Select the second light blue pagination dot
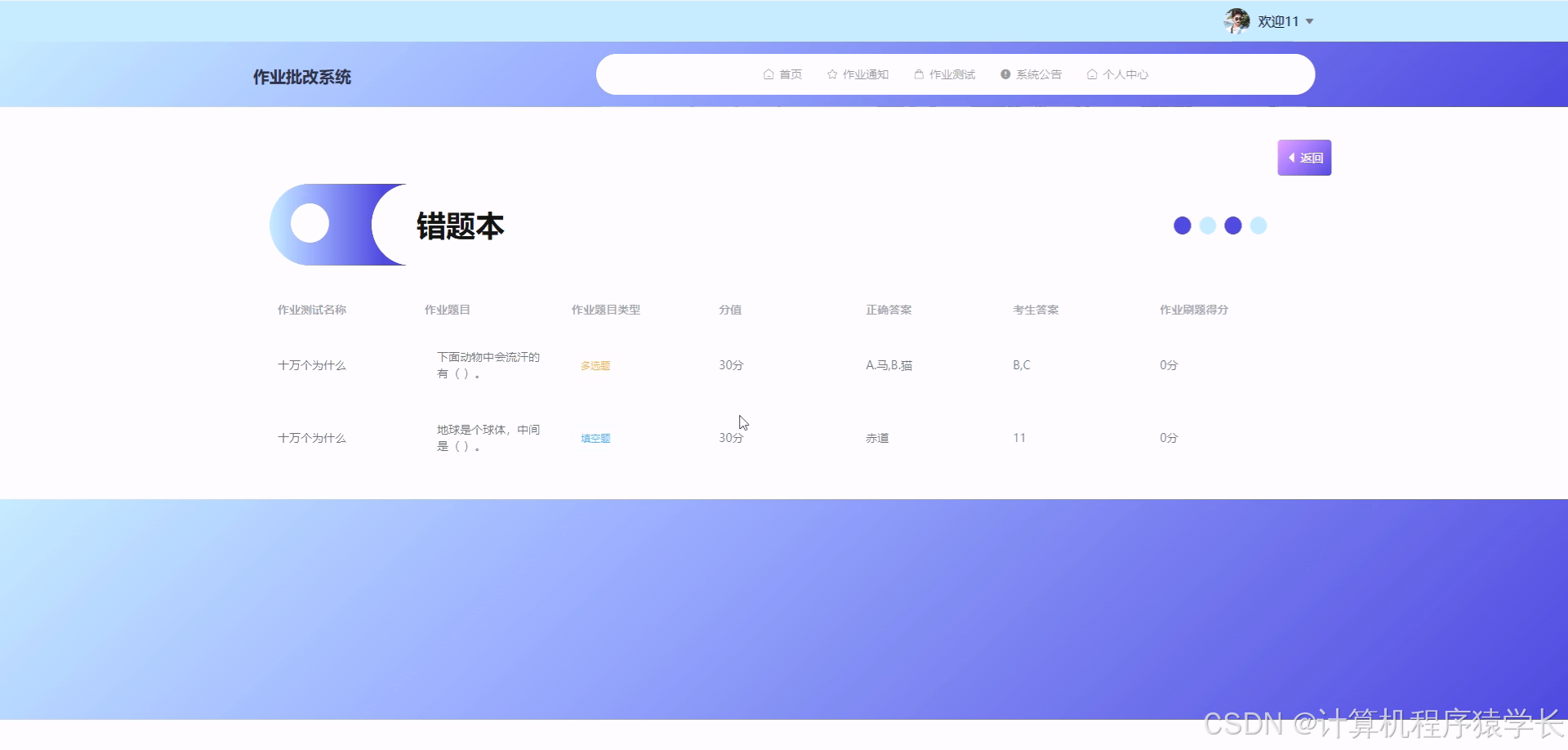1568x750 pixels. [1207, 225]
